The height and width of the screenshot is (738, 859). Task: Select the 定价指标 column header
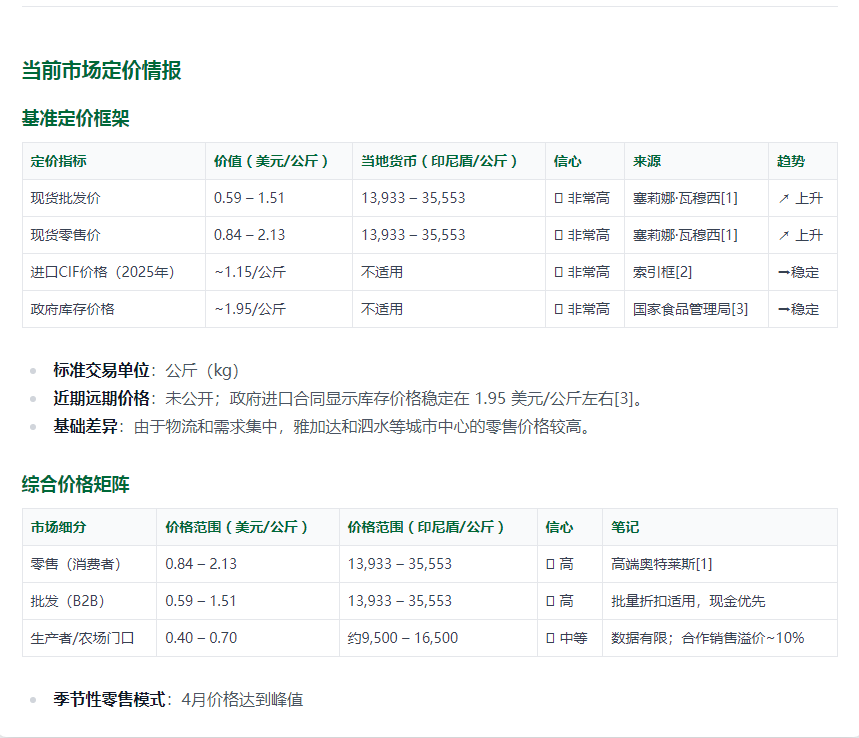click(x=59, y=161)
